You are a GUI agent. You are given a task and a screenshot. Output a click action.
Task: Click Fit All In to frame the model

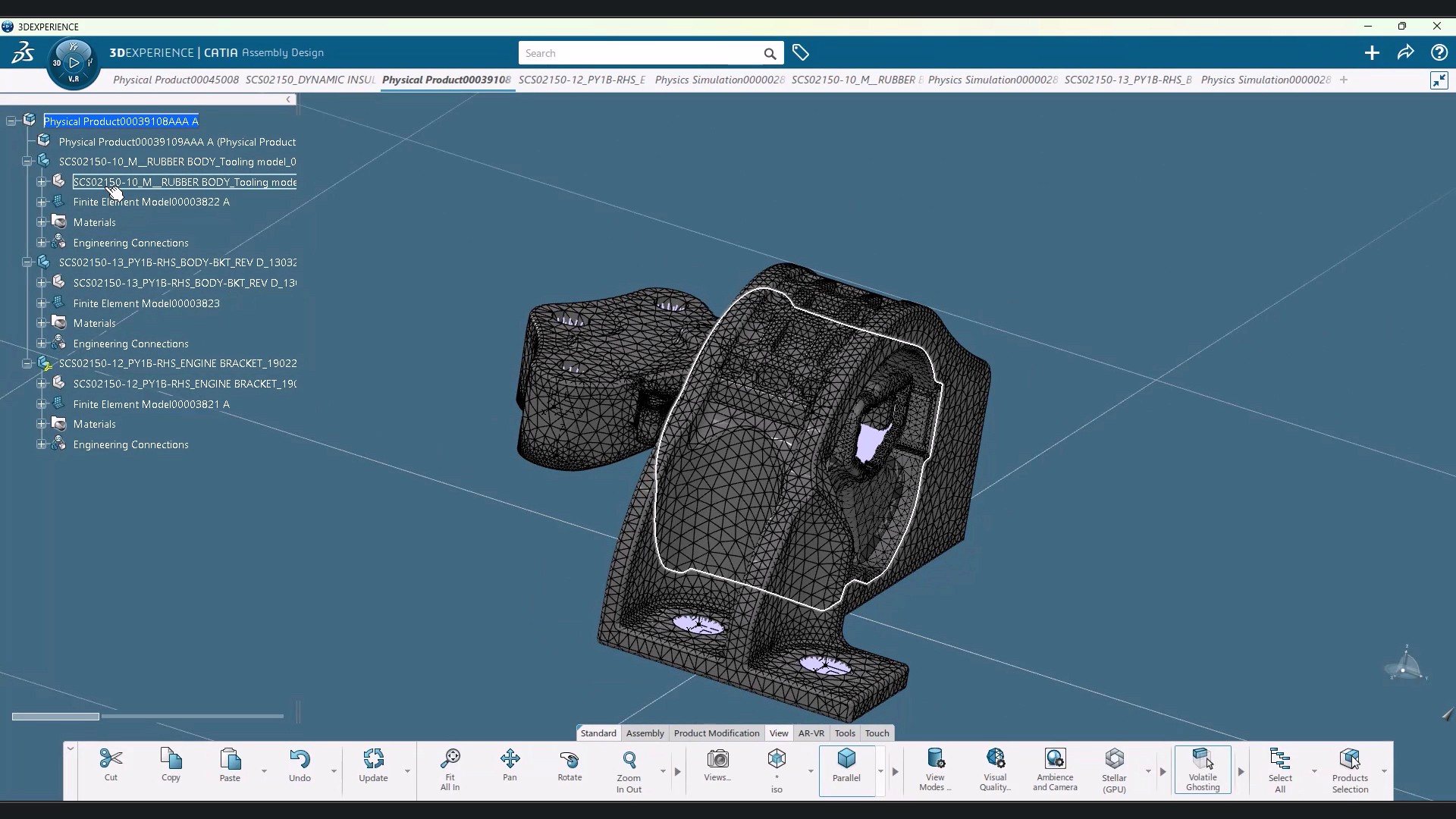click(450, 767)
